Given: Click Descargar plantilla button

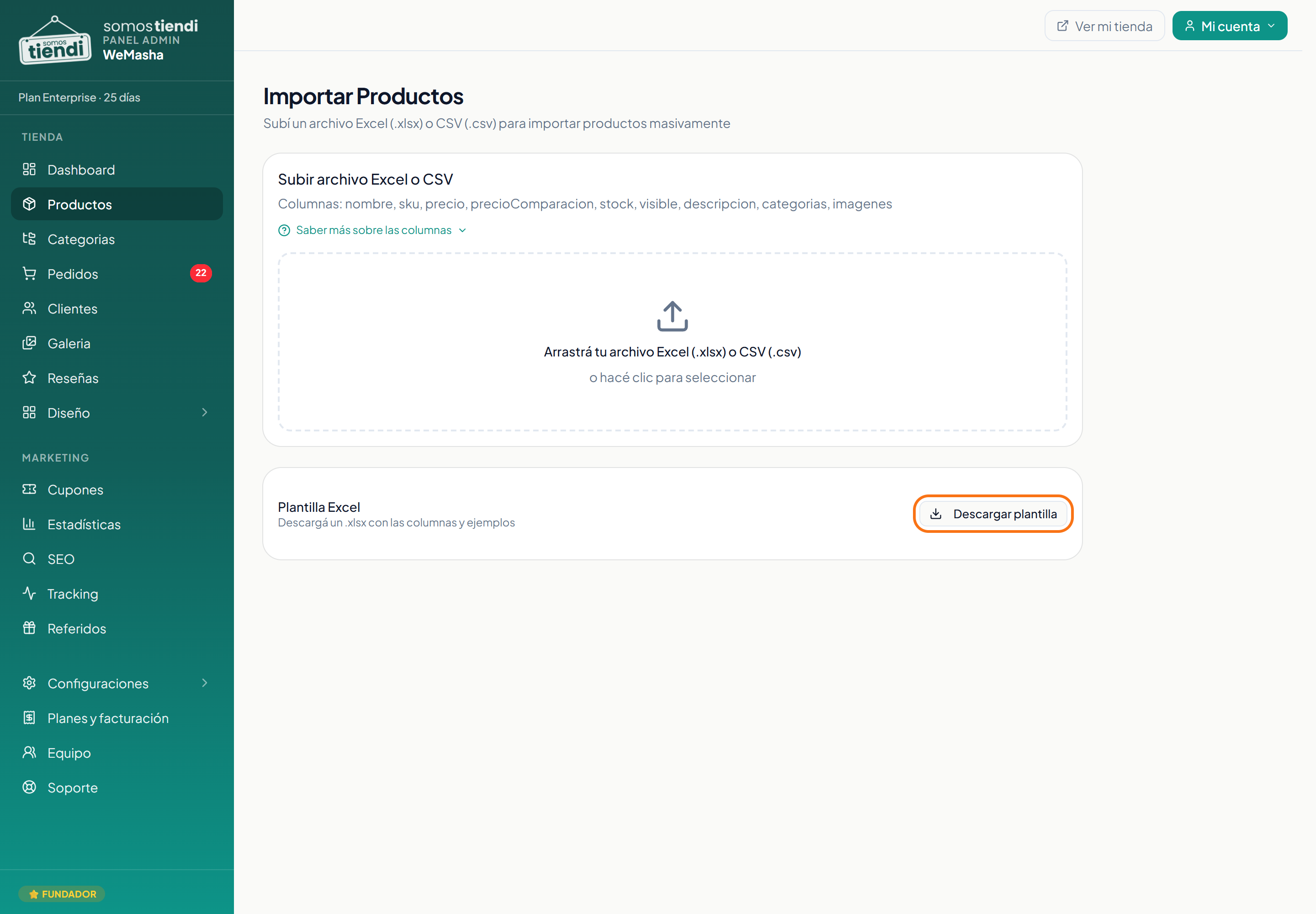Looking at the screenshot, I should pyautogui.click(x=992, y=514).
